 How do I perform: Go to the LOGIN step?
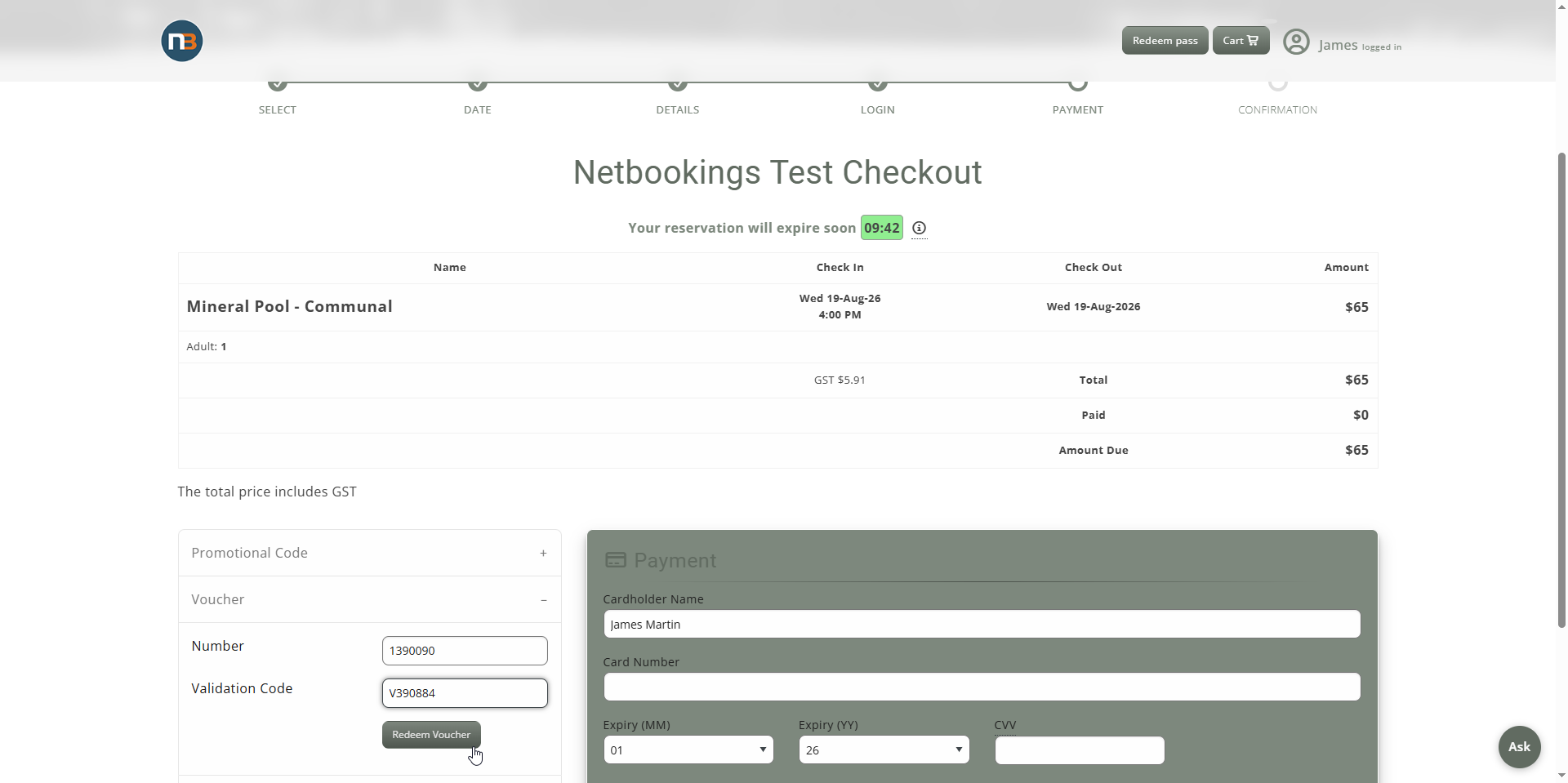click(878, 109)
